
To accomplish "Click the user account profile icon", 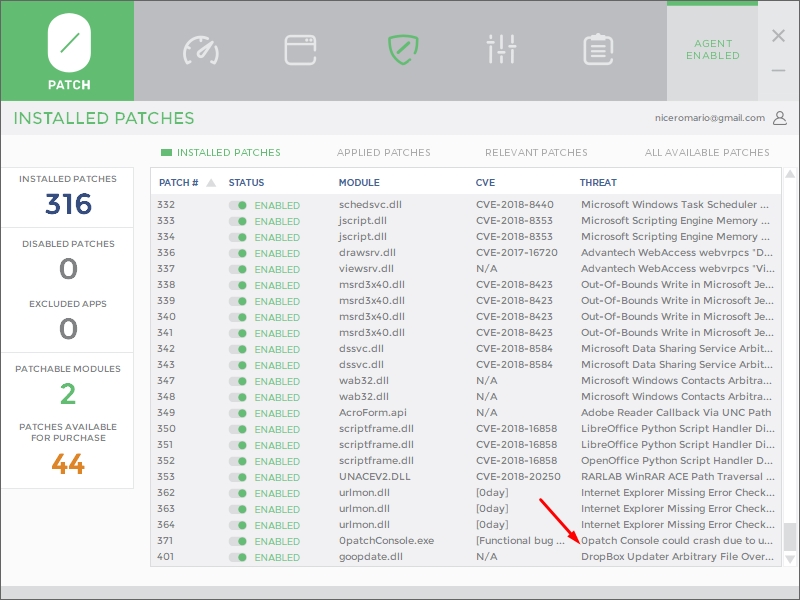I will point(780,118).
